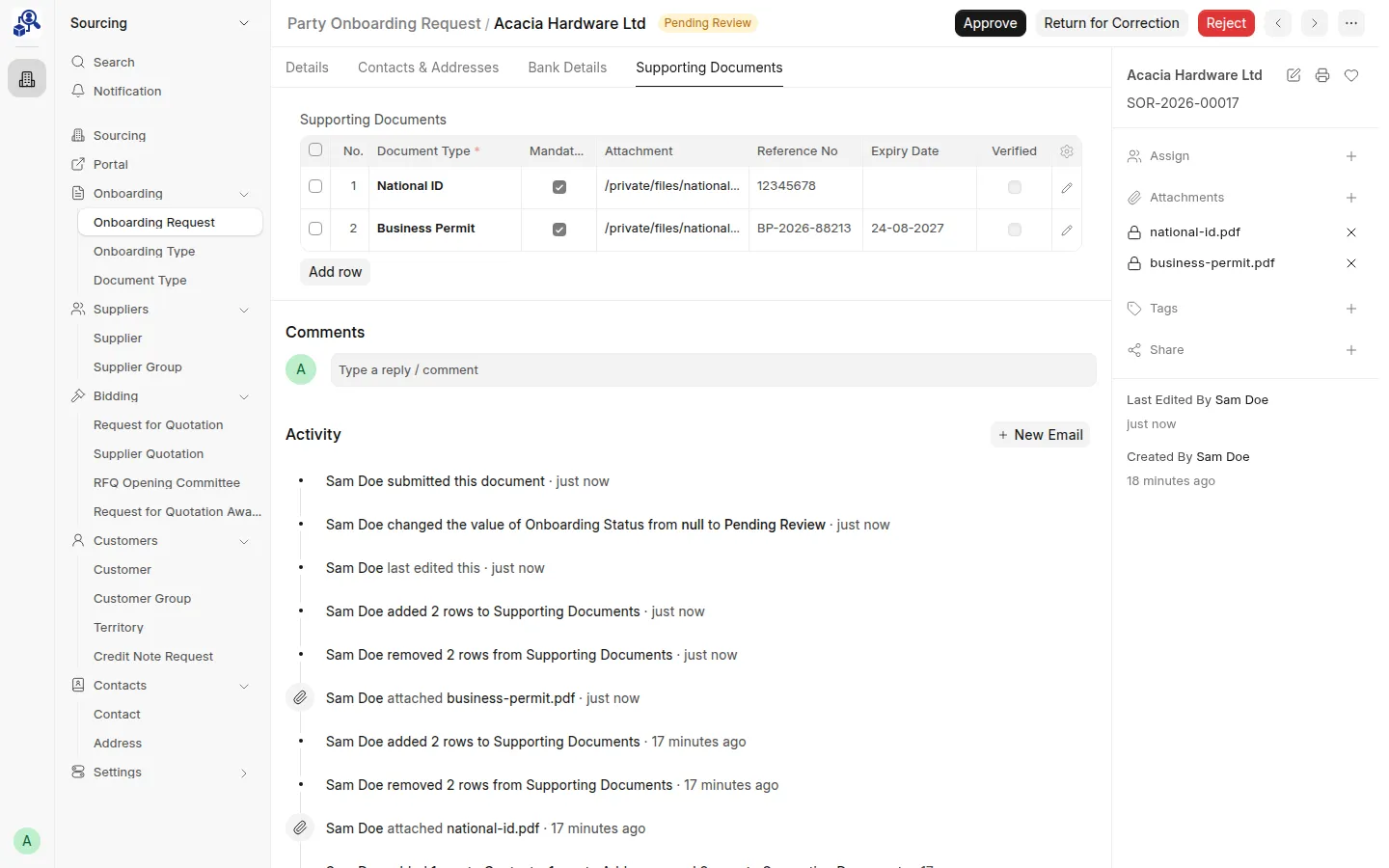Viewport: 1389px width, 868px height.
Task: Open table column settings gear icon
Action: pos(1067,151)
